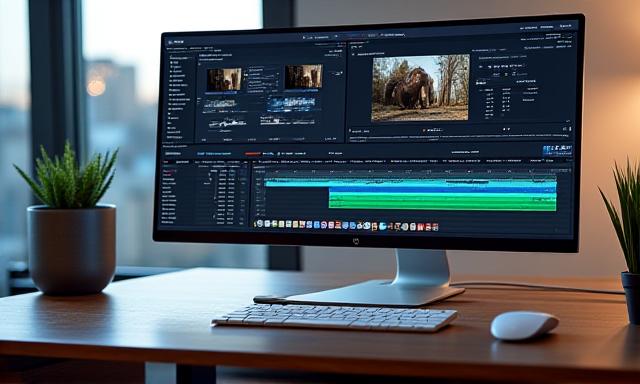Click the bright blue waveform in source panel
This screenshot has height=384, width=640.
291,104
